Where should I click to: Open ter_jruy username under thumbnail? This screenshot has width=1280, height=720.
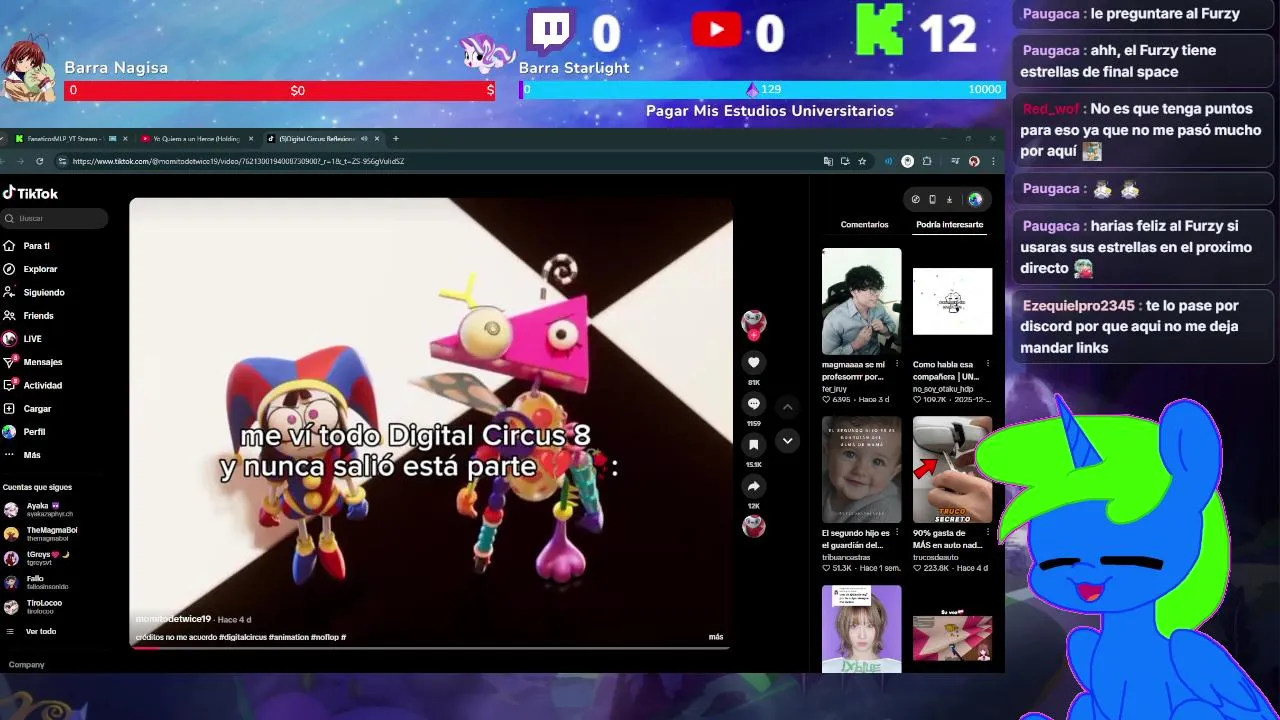click(x=834, y=389)
